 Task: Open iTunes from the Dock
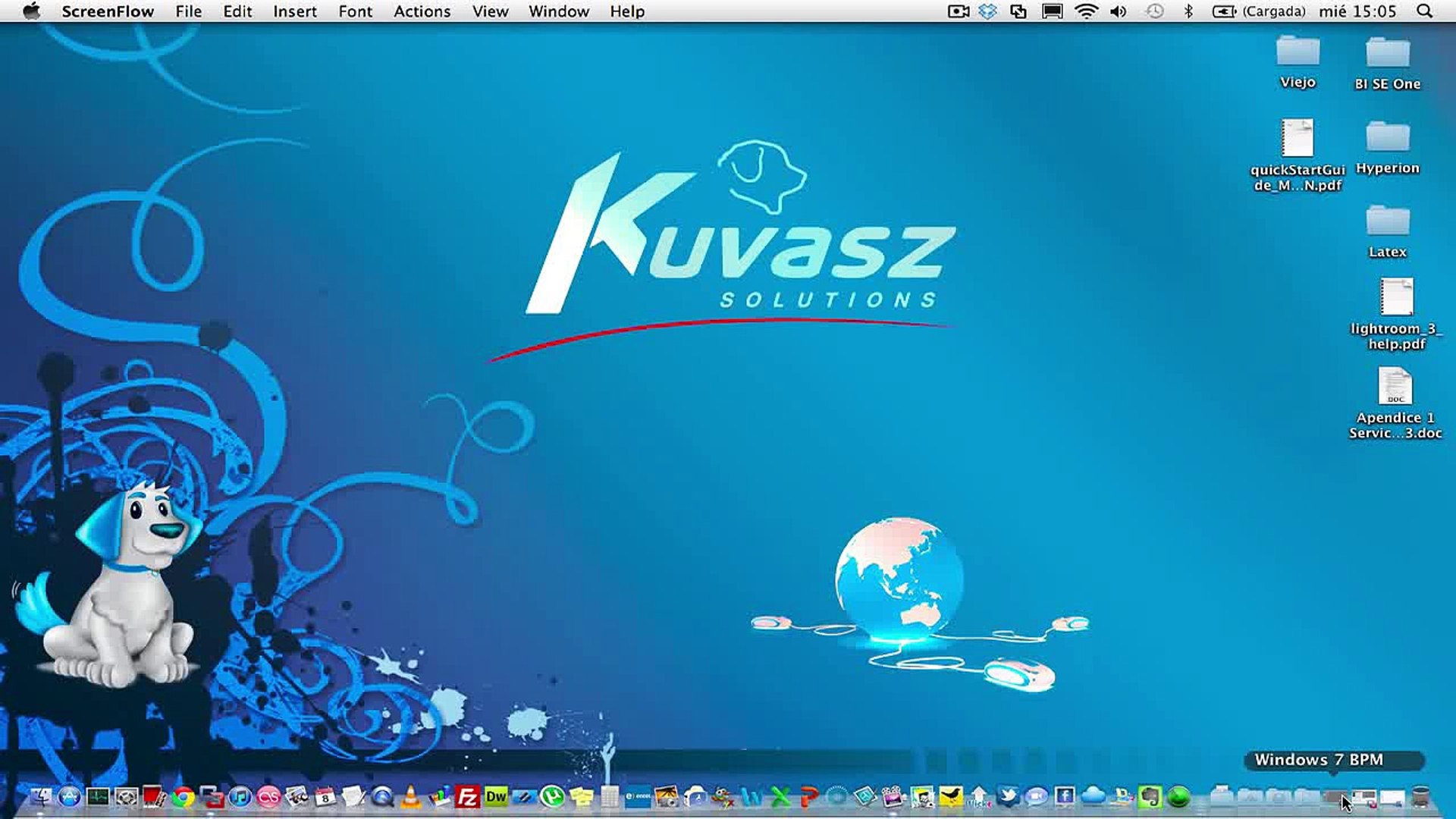click(x=240, y=797)
